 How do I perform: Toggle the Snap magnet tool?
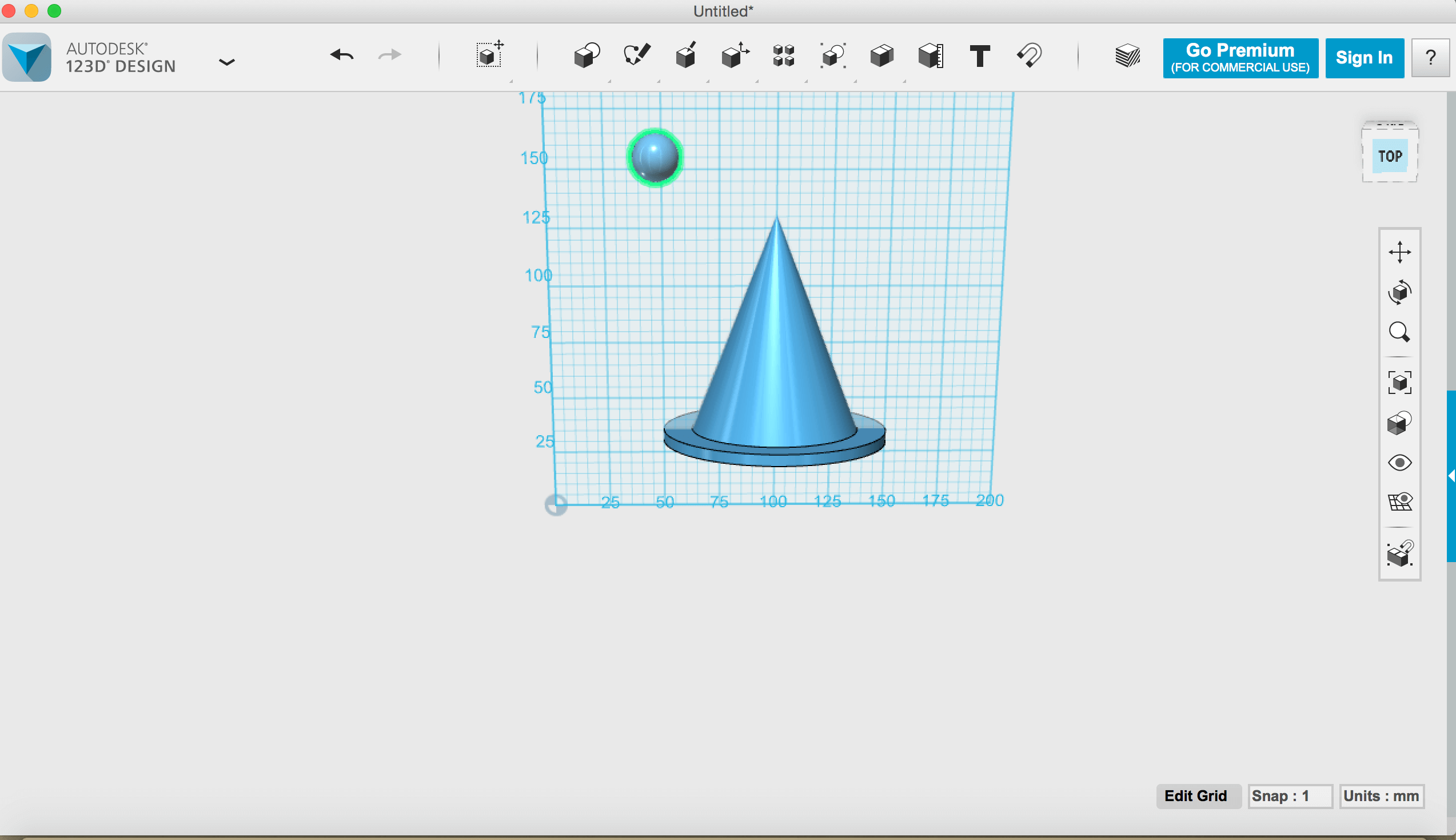[1030, 55]
